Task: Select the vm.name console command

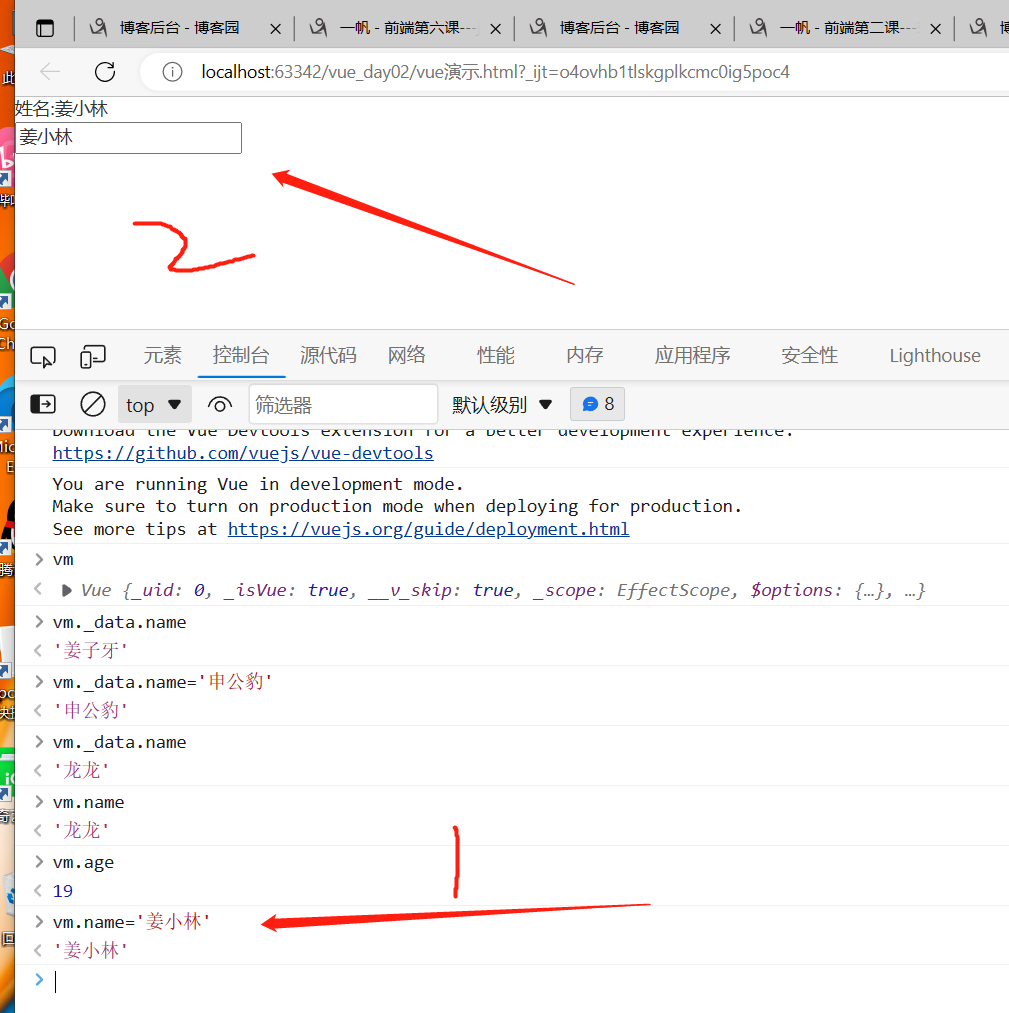Action: tap(88, 802)
